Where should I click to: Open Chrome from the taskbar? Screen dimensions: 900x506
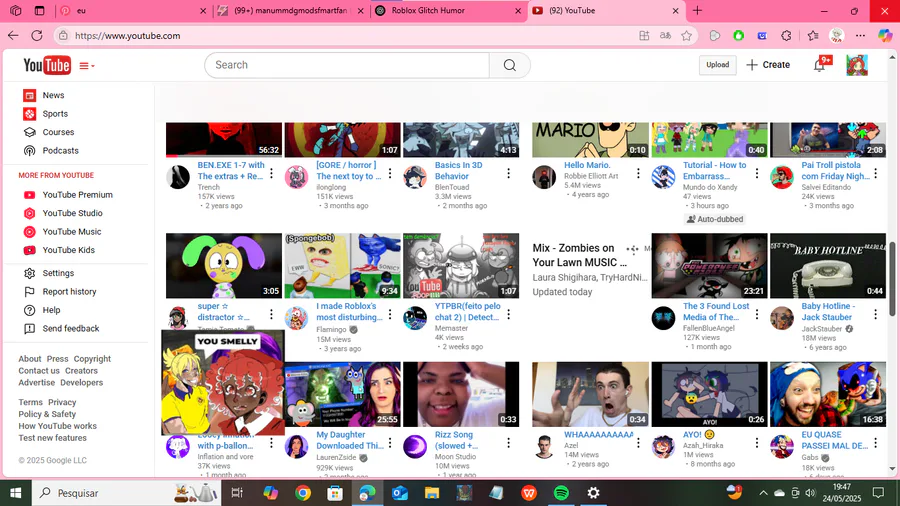[303, 493]
